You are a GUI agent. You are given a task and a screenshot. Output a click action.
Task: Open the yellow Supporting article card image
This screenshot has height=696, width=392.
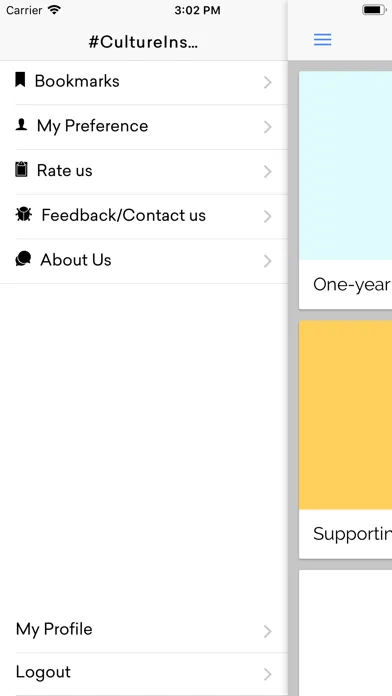pos(345,415)
